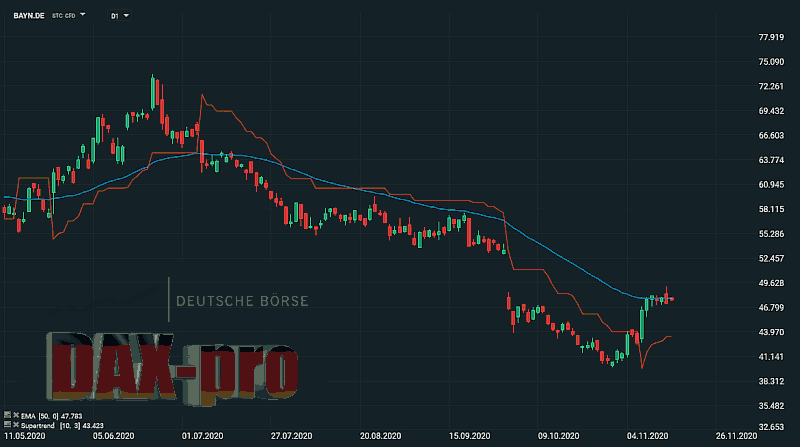This screenshot has width=800, height=447.
Task: Click the BAYN.DE symbol name
Action: (x=29, y=16)
